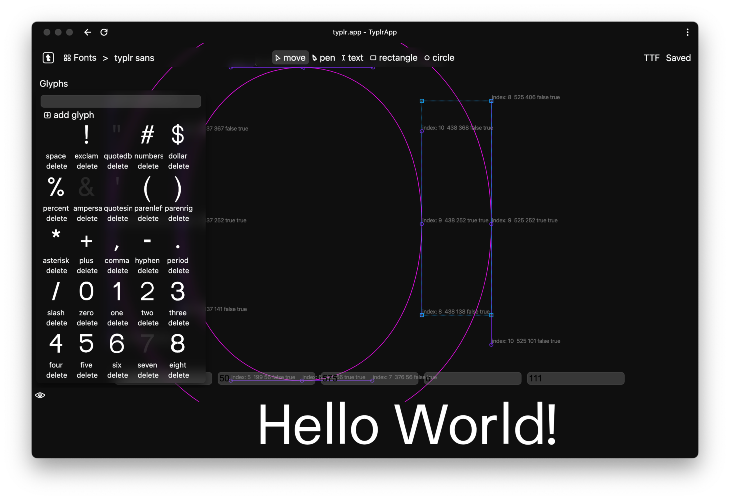This screenshot has width=730, height=500.
Task: Focus the glyph search field
Action: tap(121, 101)
